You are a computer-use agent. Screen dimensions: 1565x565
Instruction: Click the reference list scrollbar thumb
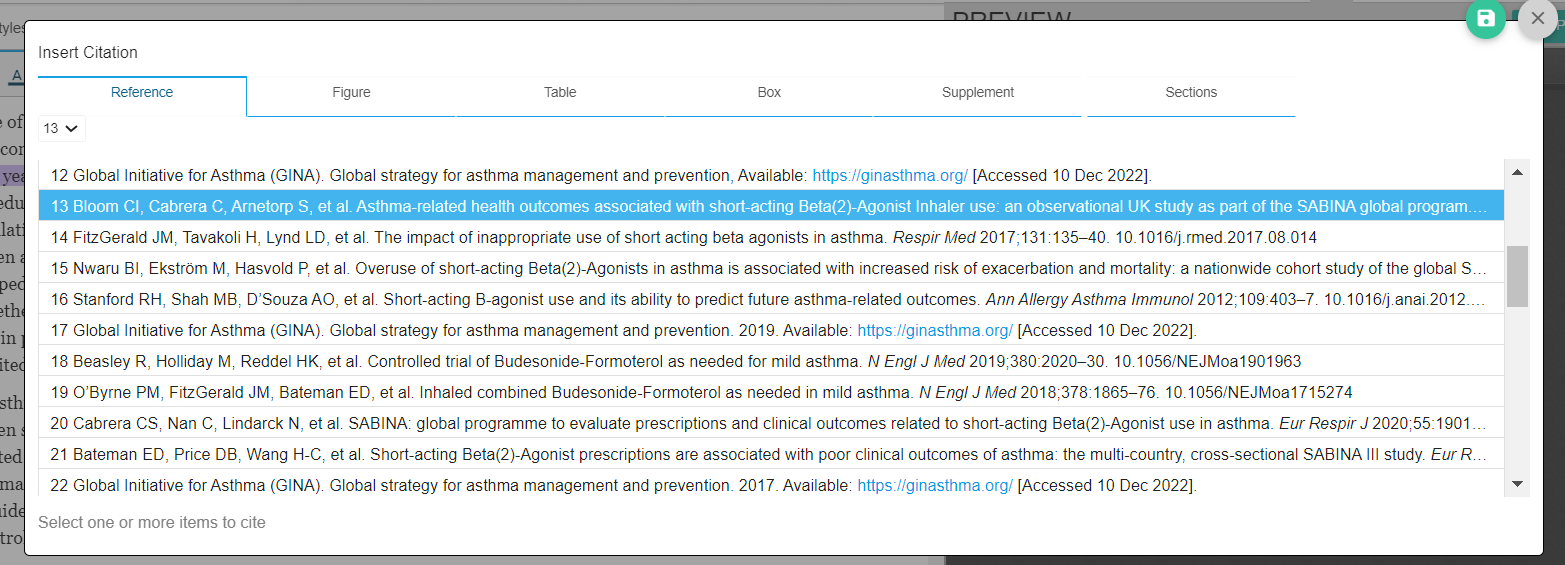[1517, 276]
